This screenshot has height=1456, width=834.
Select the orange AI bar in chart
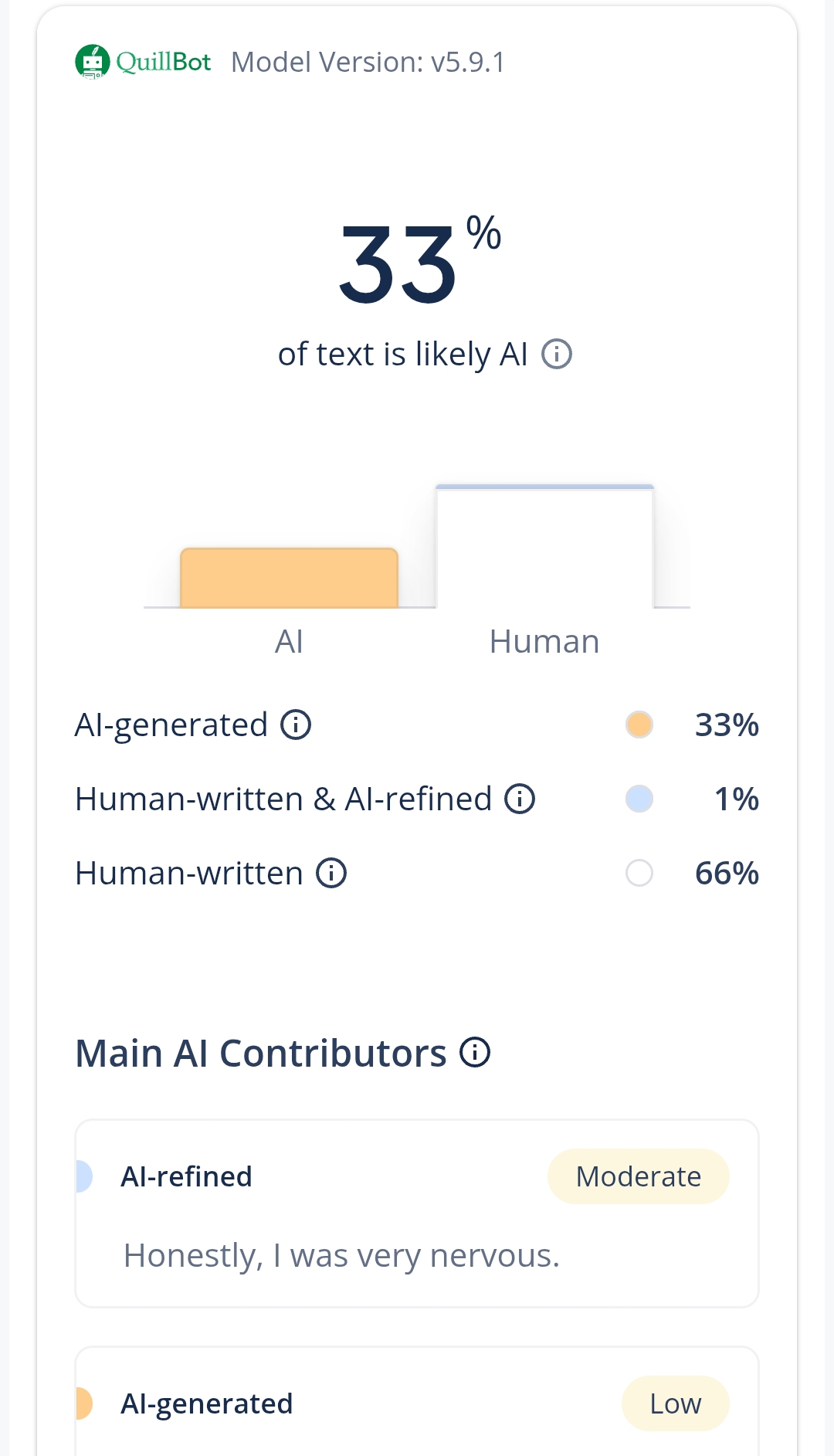(289, 579)
